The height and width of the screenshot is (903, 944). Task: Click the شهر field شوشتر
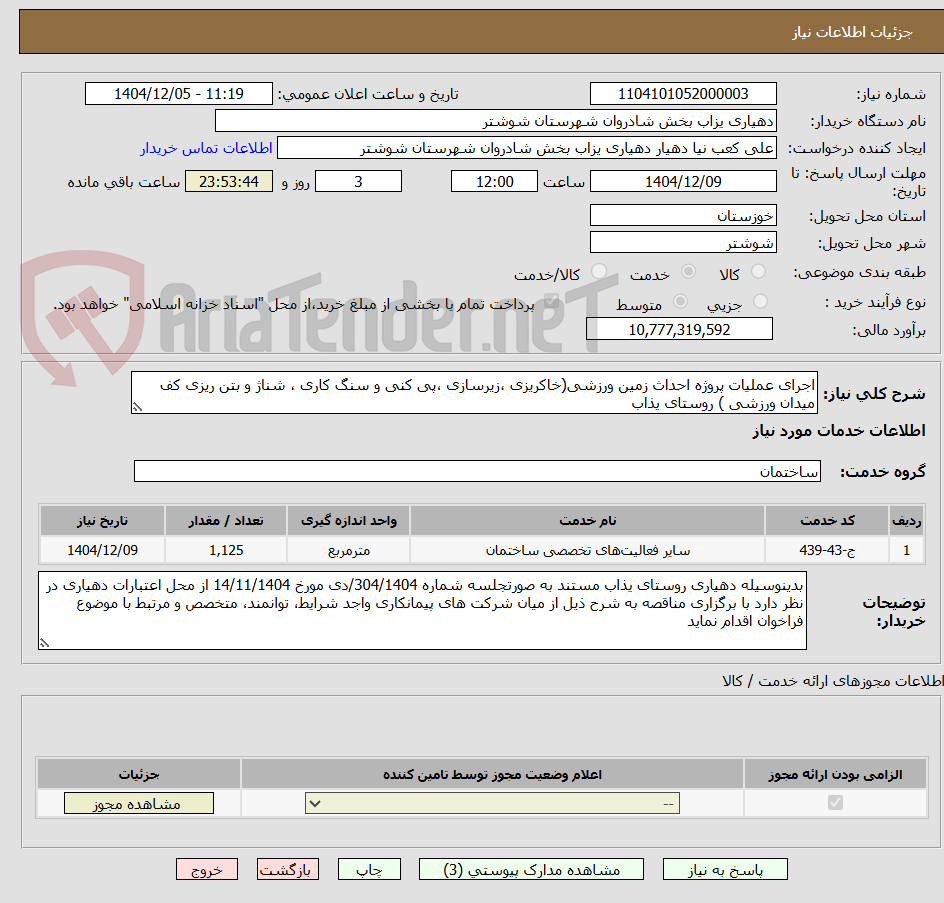click(x=683, y=243)
